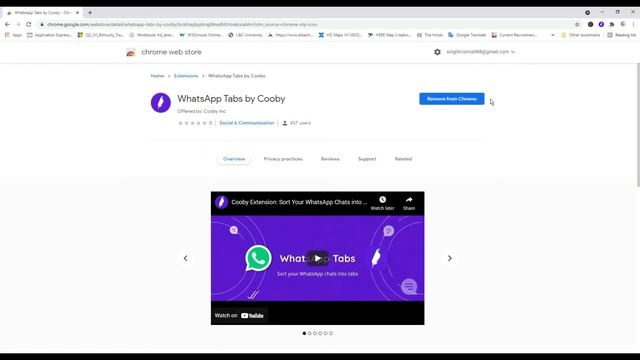Open the HERE Map Creator bookmark

pos(390,35)
